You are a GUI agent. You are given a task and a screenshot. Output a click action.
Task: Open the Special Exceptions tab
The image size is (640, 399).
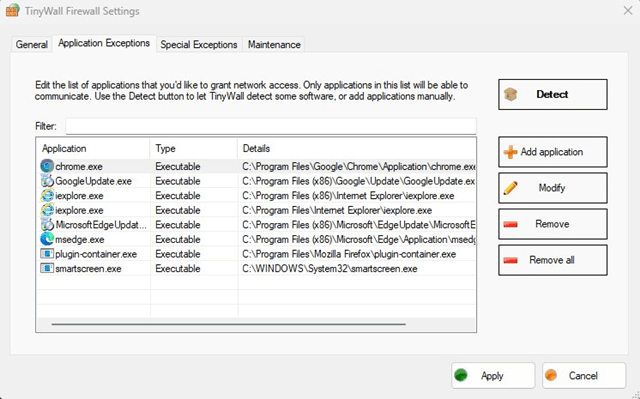[199, 44]
